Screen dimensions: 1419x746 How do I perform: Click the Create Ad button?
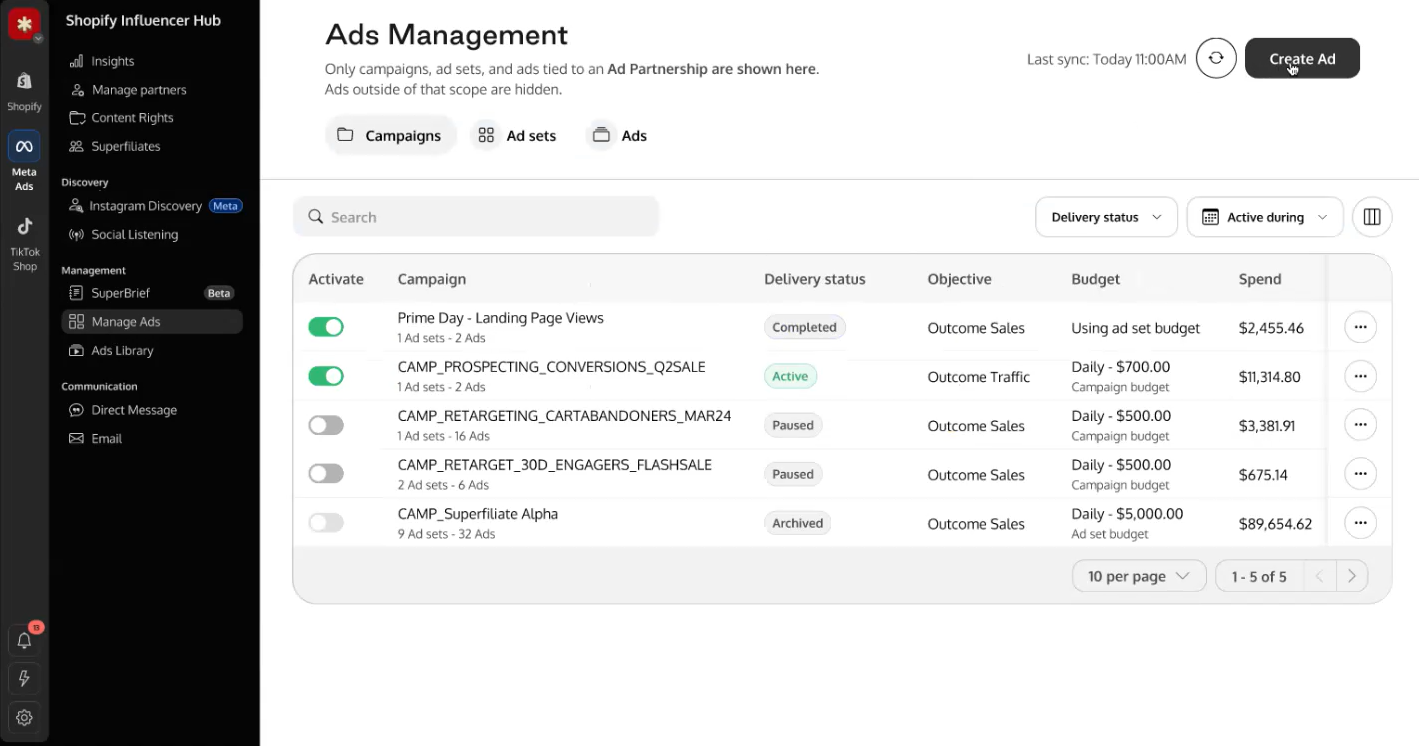[1302, 58]
